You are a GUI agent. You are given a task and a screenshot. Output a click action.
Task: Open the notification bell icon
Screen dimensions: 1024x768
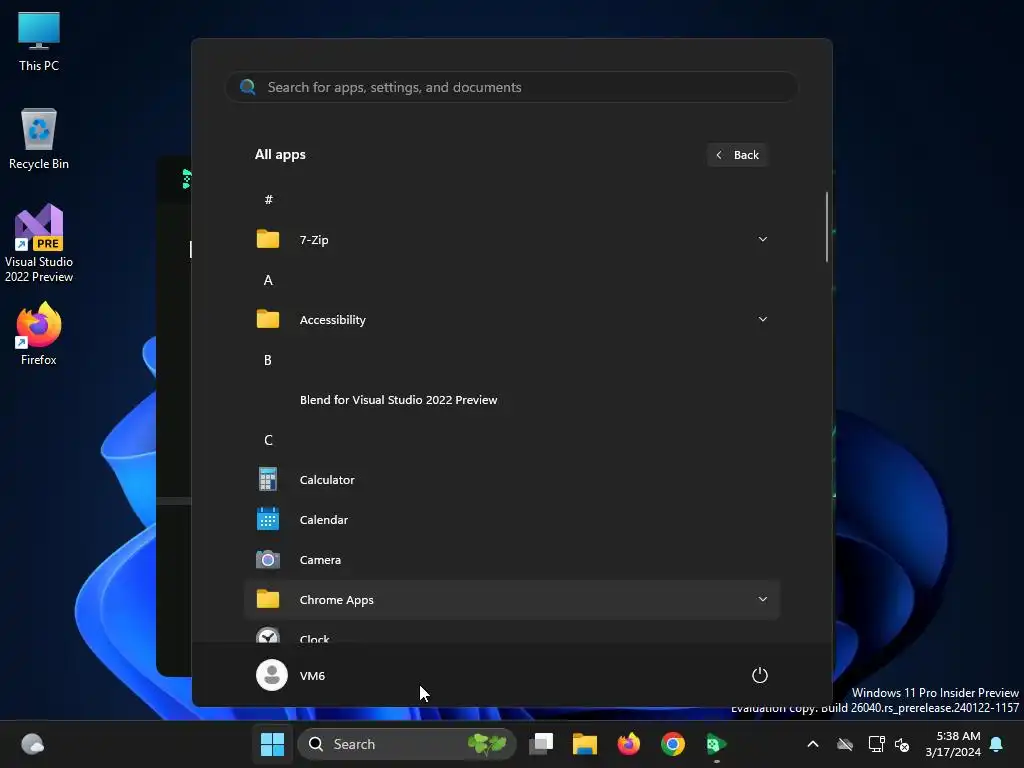click(997, 744)
